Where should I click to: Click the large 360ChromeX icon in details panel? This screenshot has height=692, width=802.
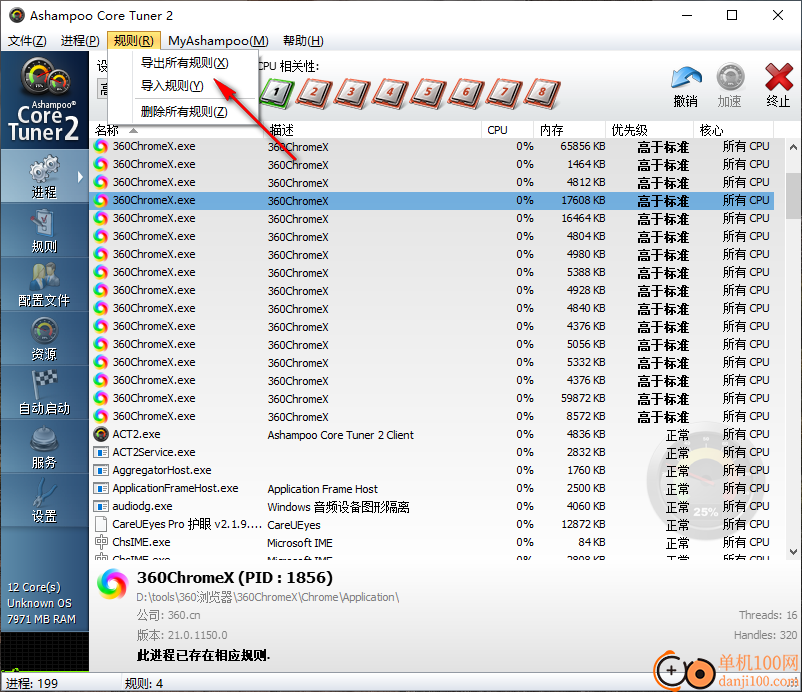pos(113,584)
